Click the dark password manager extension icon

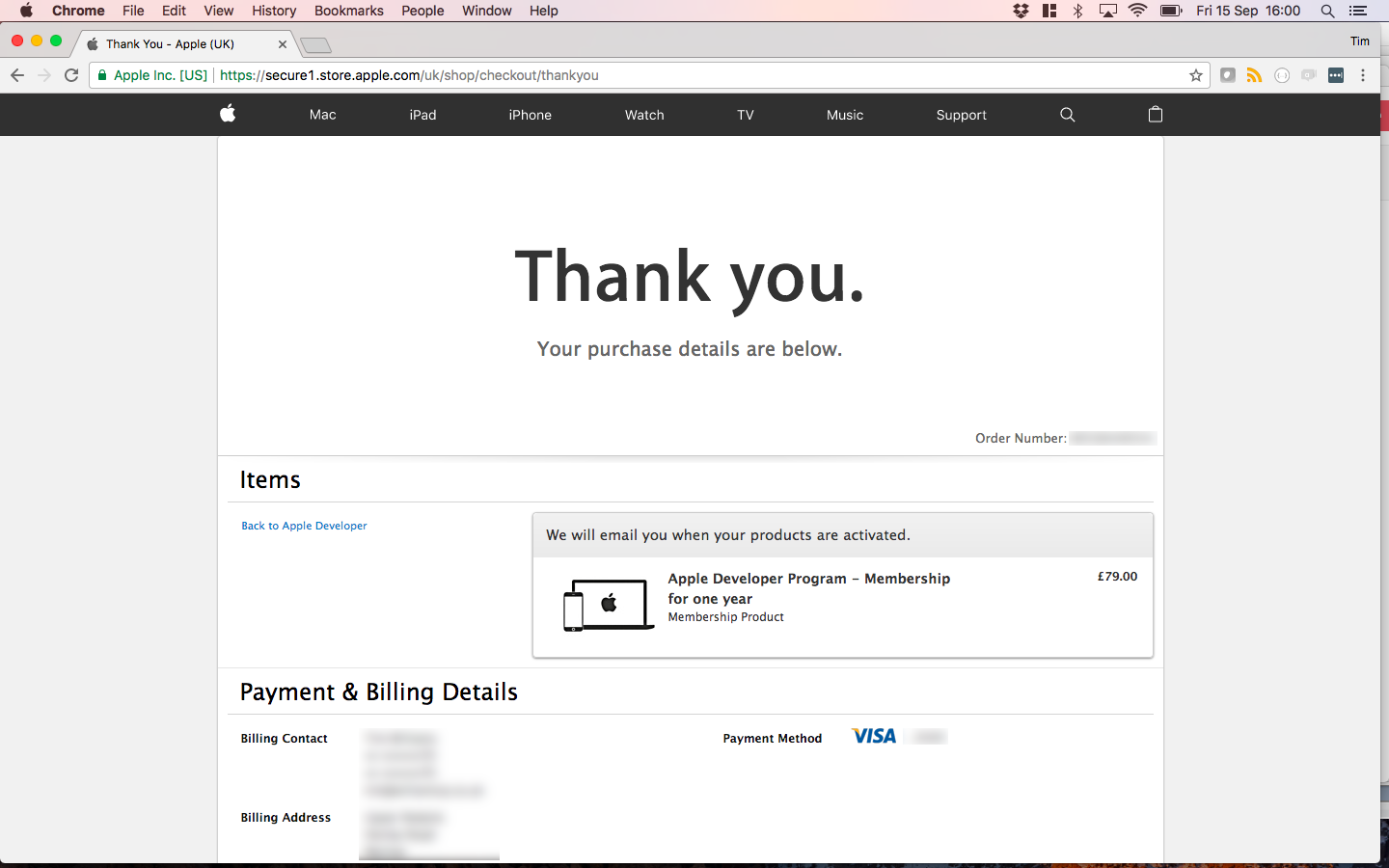tap(1336, 75)
